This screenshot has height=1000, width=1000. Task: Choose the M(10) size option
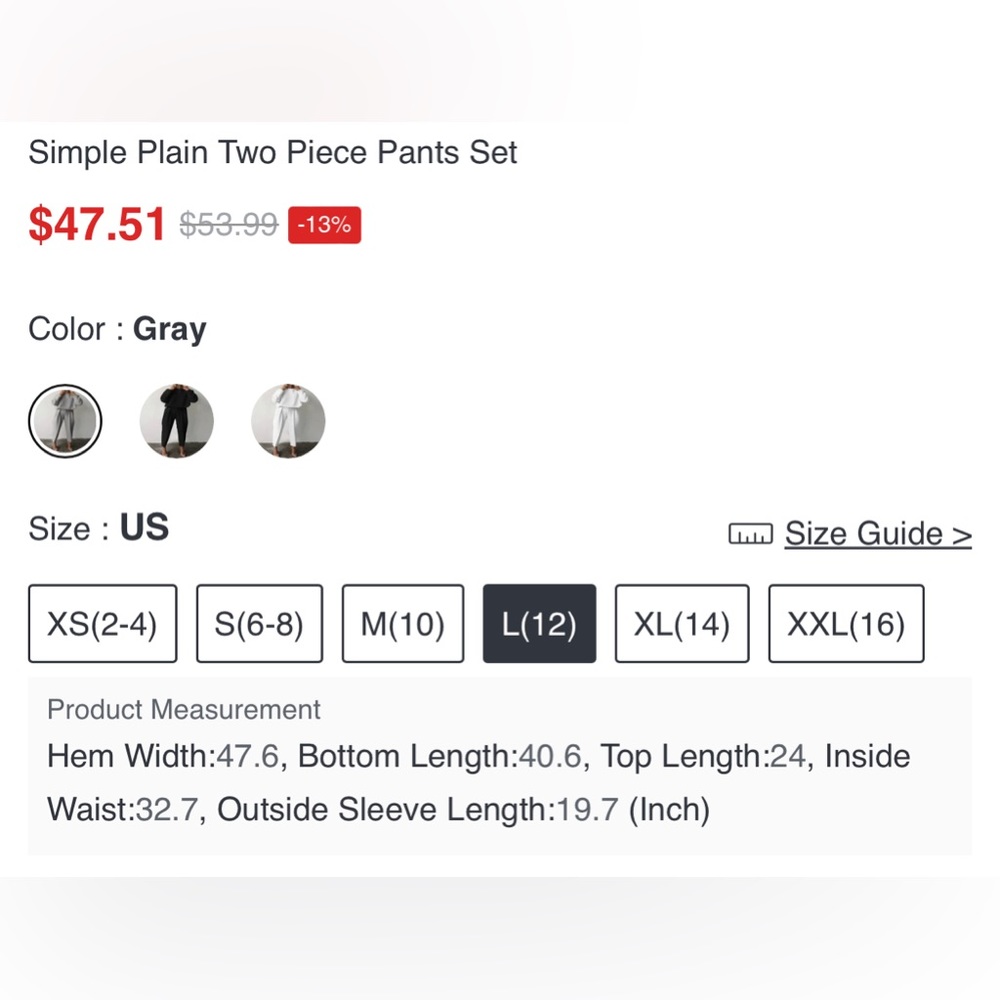403,623
